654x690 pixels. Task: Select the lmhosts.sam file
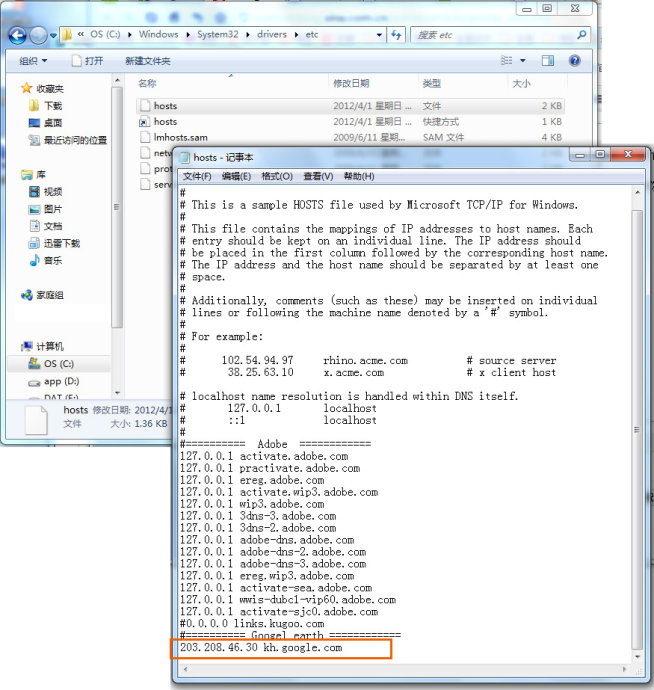pyautogui.click(x=350, y=137)
